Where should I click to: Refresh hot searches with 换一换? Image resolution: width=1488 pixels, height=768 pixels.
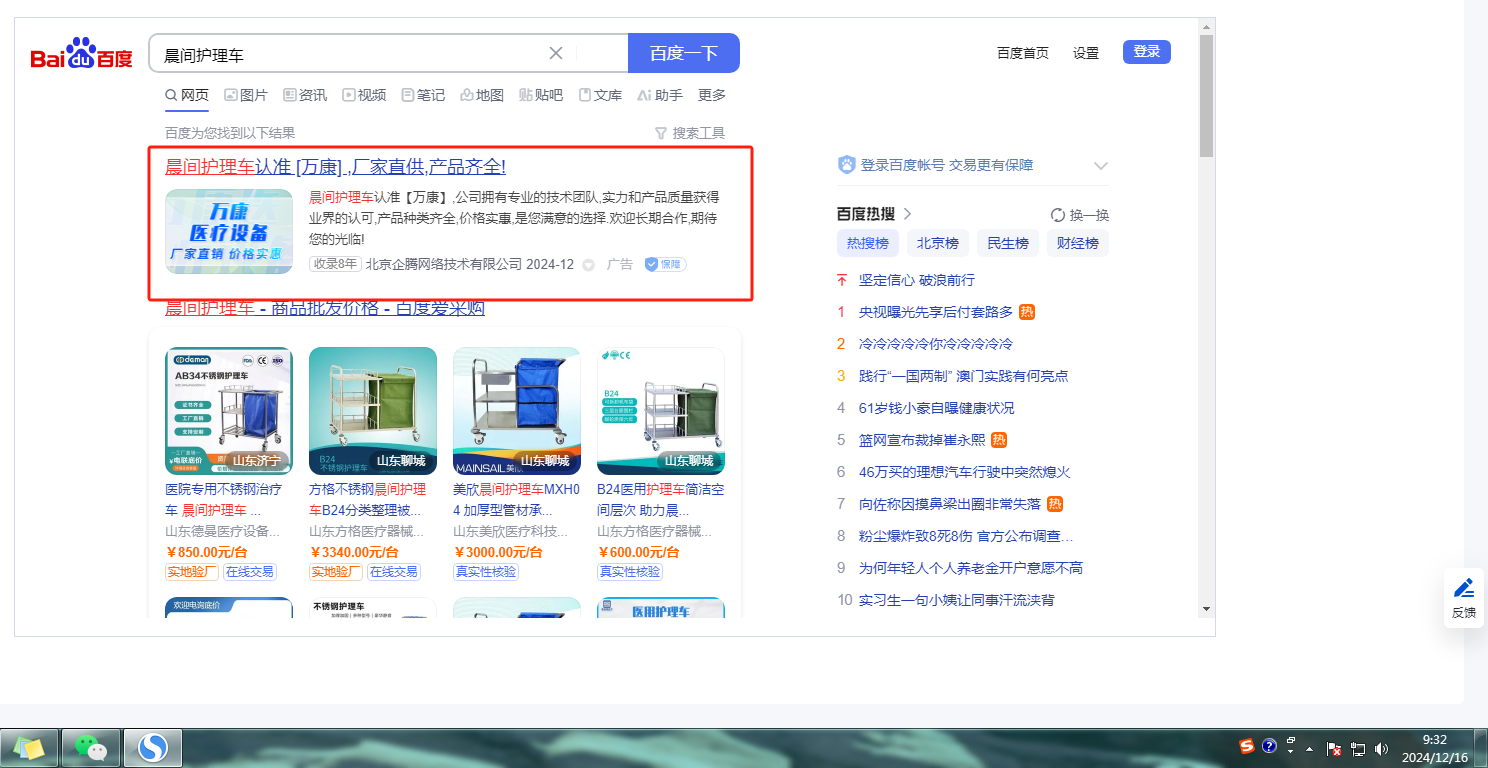[x=1079, y=215]
